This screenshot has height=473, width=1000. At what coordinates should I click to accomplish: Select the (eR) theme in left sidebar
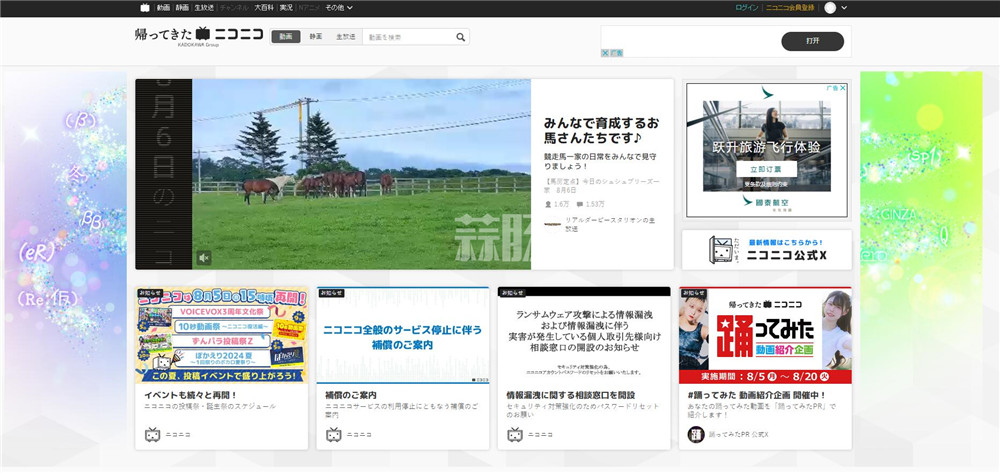click(x=36, y=252)
